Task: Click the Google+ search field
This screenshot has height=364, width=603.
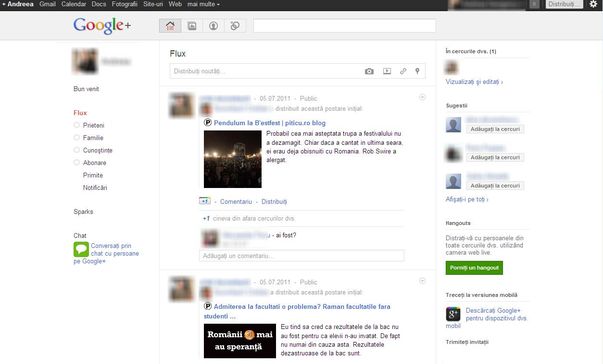Action: (345, 26)
